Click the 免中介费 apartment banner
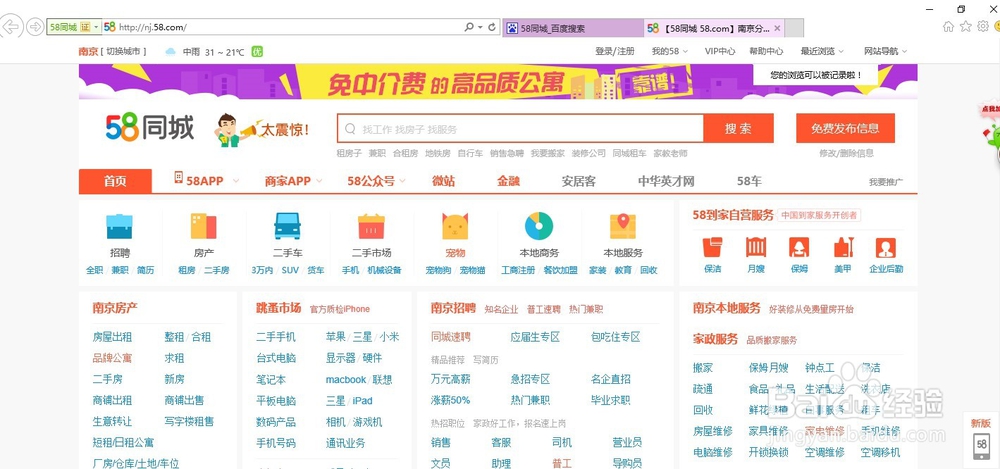 [498, 82]
